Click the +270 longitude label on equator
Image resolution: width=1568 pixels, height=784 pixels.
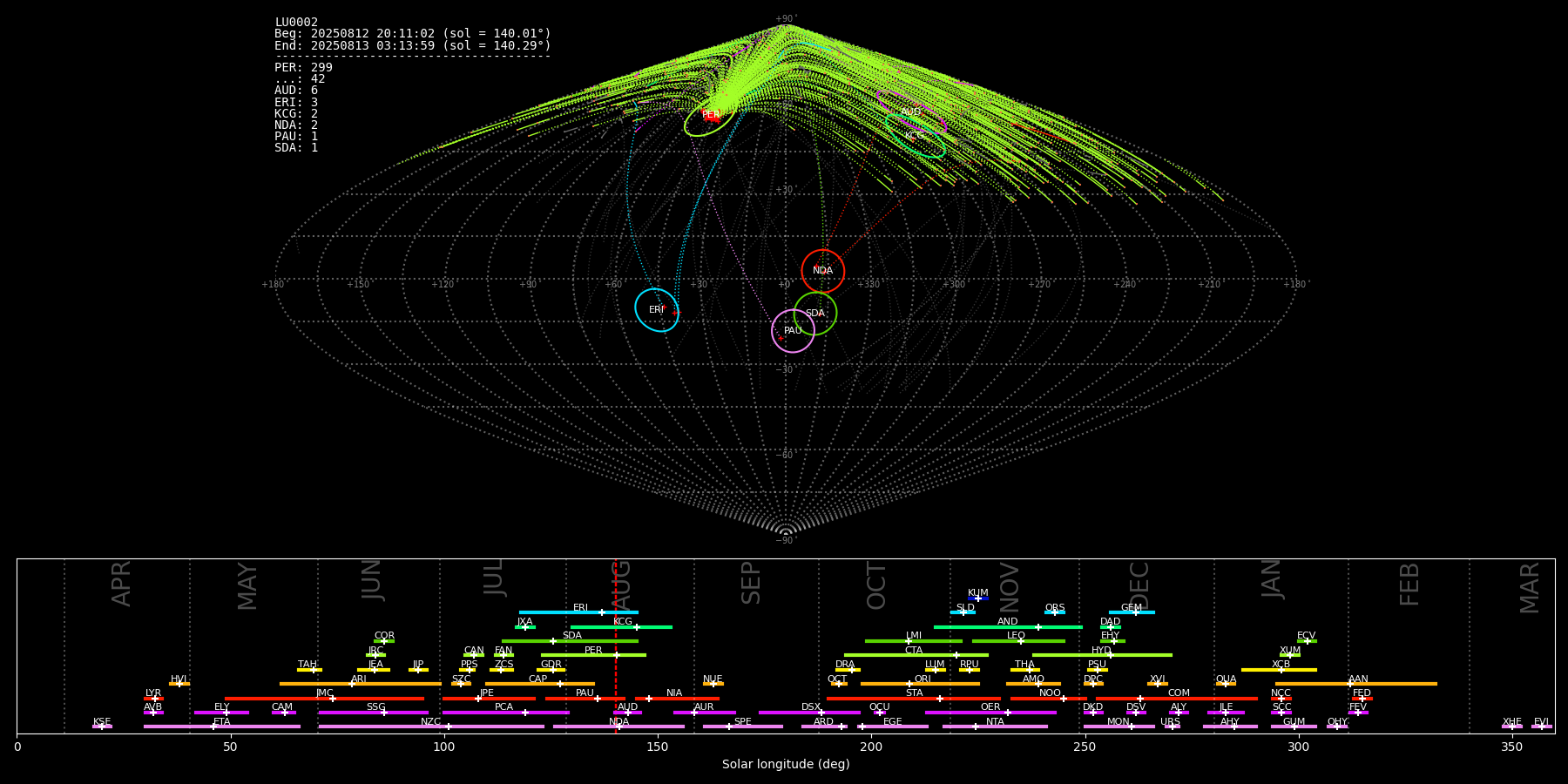click(x=1039, y=285)
